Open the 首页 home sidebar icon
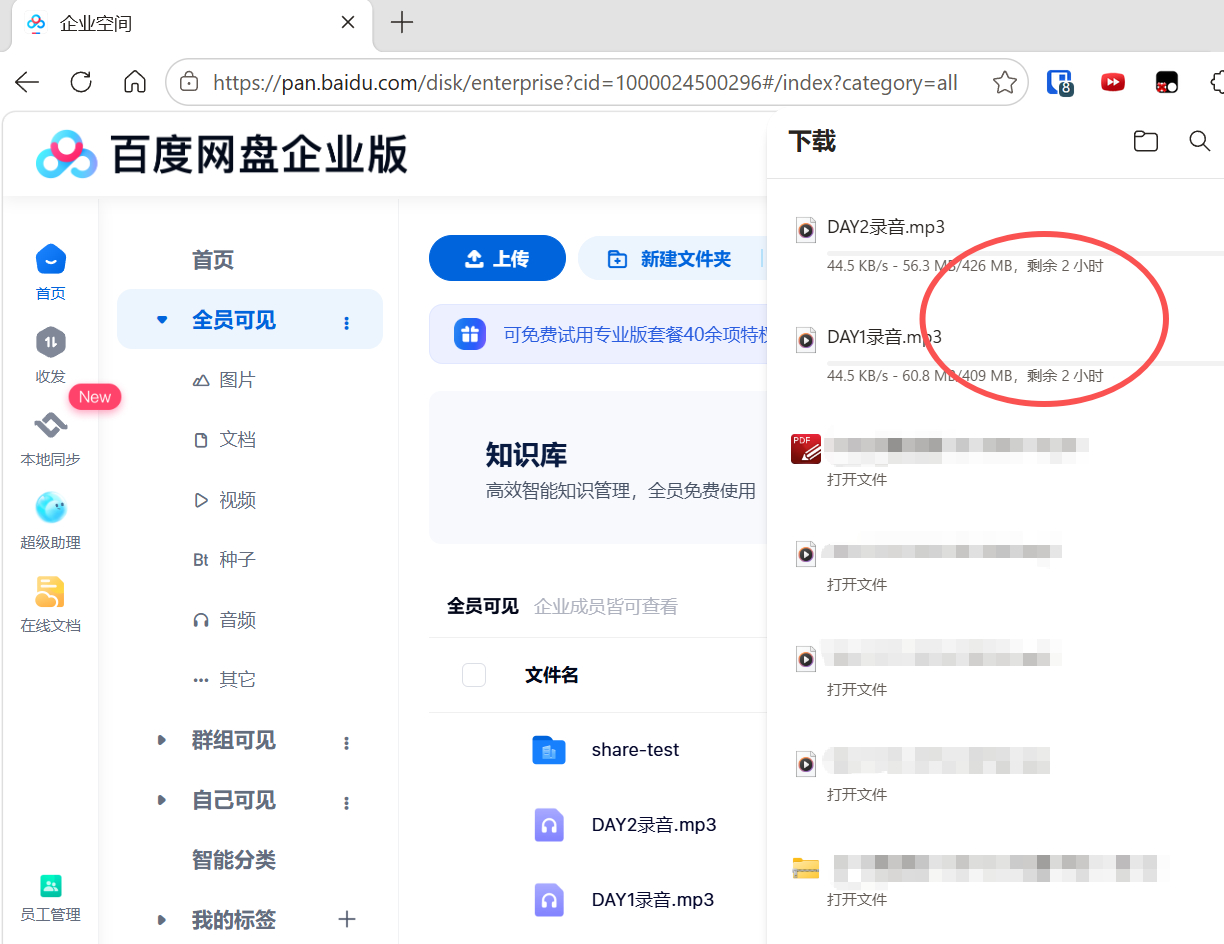 (x=51, y=260)
